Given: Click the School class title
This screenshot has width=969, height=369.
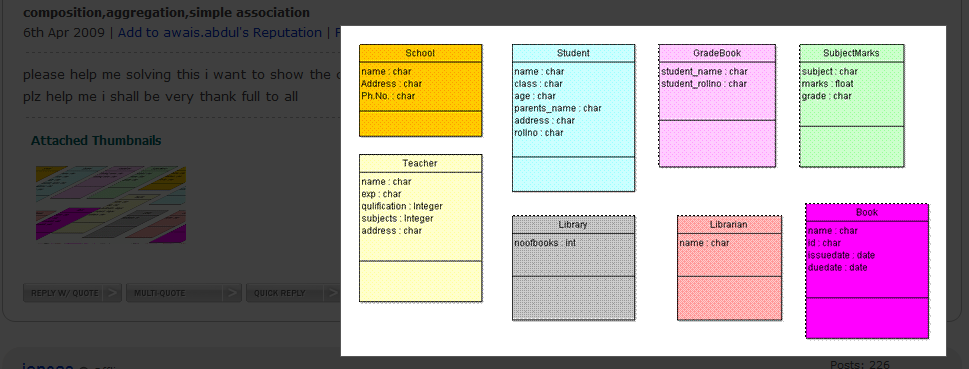Looking at the screenshot, I should pyautogui.click(x=420, y=53).
